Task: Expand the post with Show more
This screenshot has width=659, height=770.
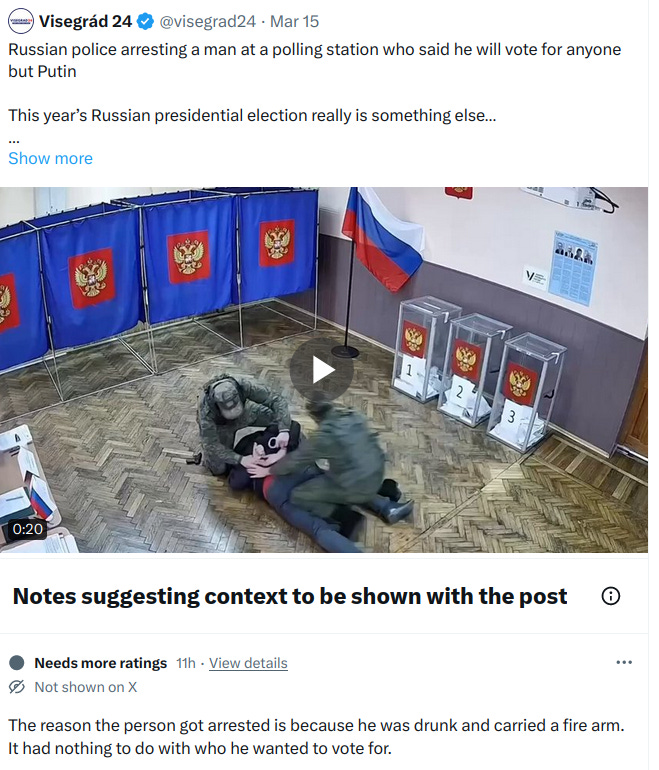Action: [51, 158]
